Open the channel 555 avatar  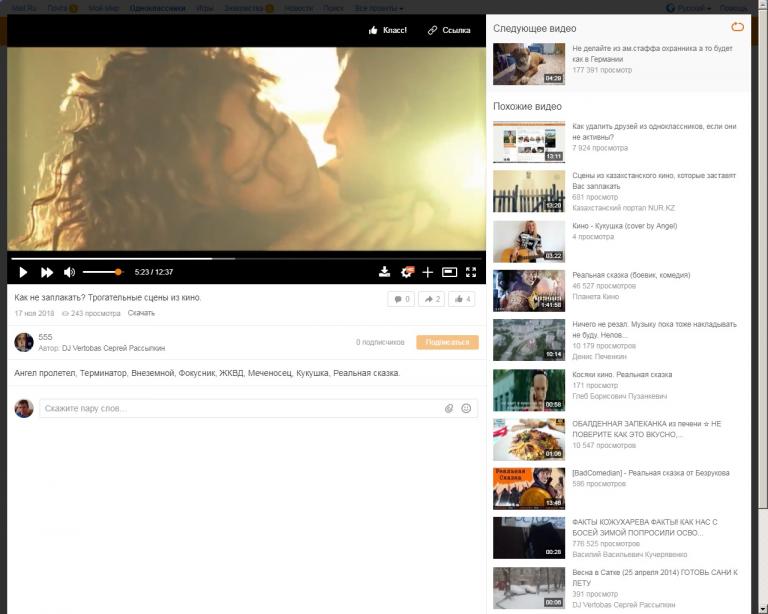24,342
